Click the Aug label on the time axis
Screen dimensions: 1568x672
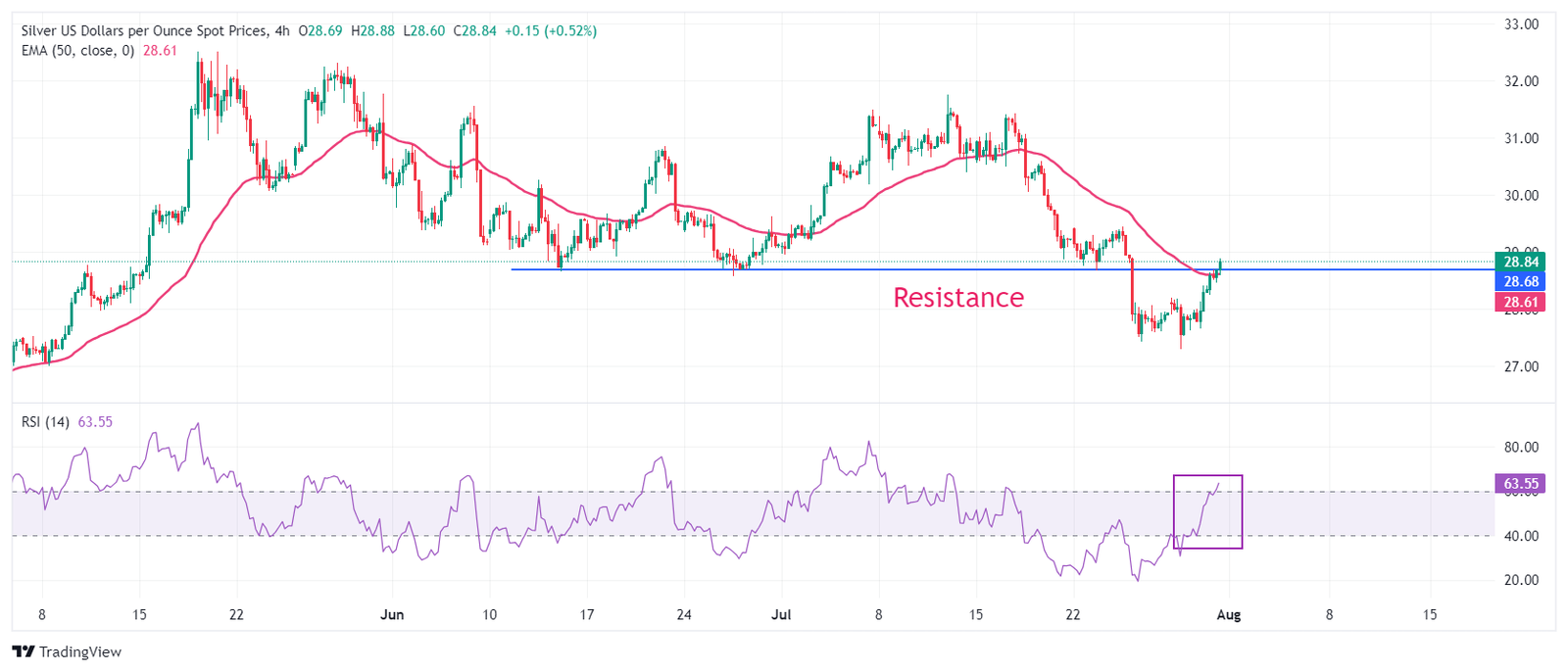[x=1228, y=615]
